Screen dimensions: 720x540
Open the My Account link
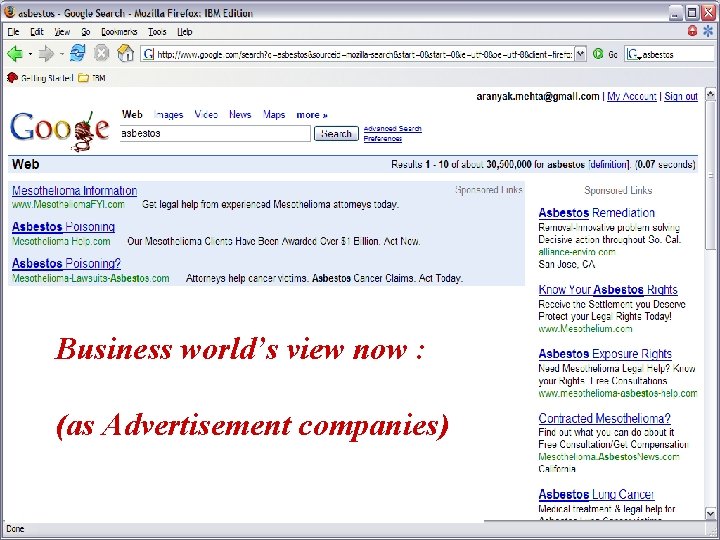pyautogui.click(x=632, y=96)
